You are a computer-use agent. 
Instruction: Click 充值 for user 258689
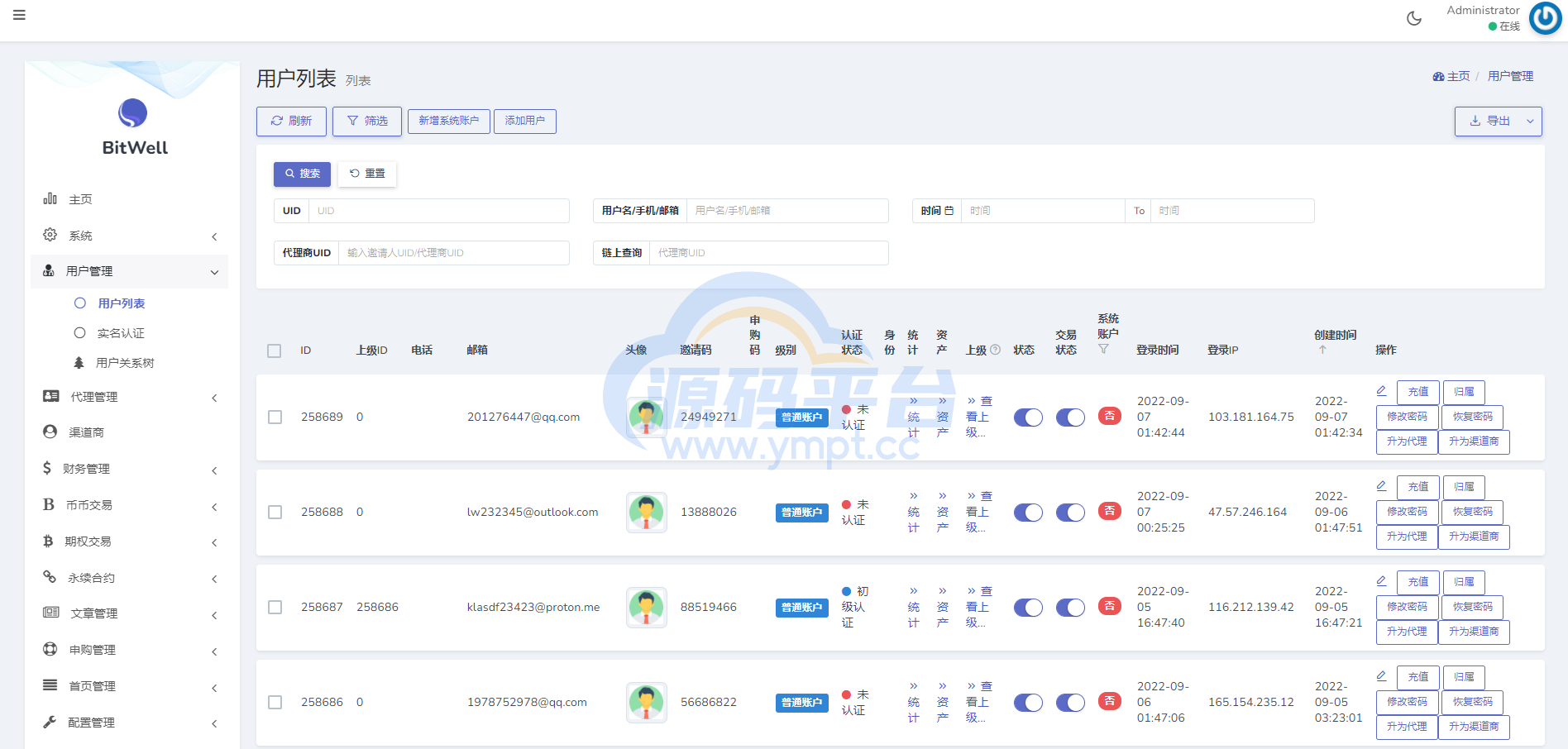[x=1418, y=392]
